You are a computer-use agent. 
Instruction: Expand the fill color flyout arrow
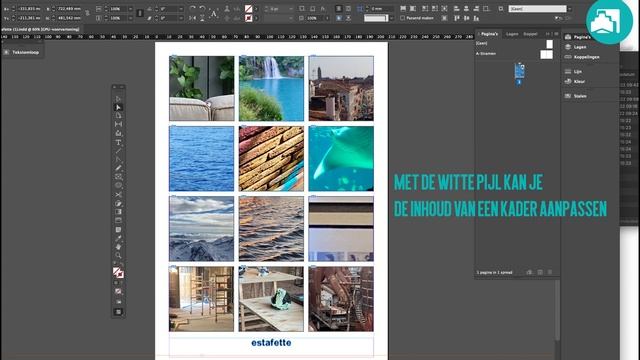tap(256, 9)
